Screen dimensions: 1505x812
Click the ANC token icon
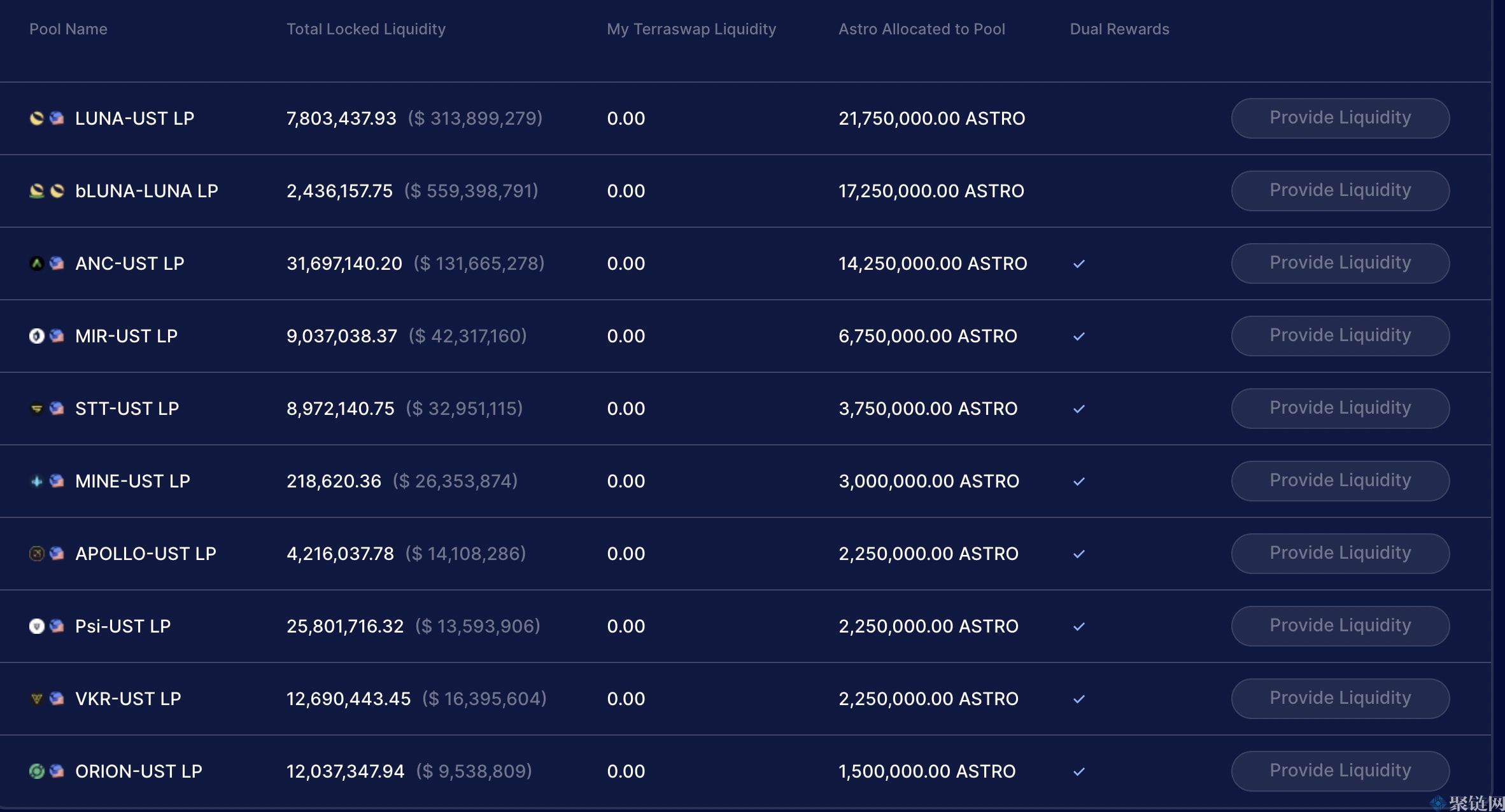tap(37, 263)
